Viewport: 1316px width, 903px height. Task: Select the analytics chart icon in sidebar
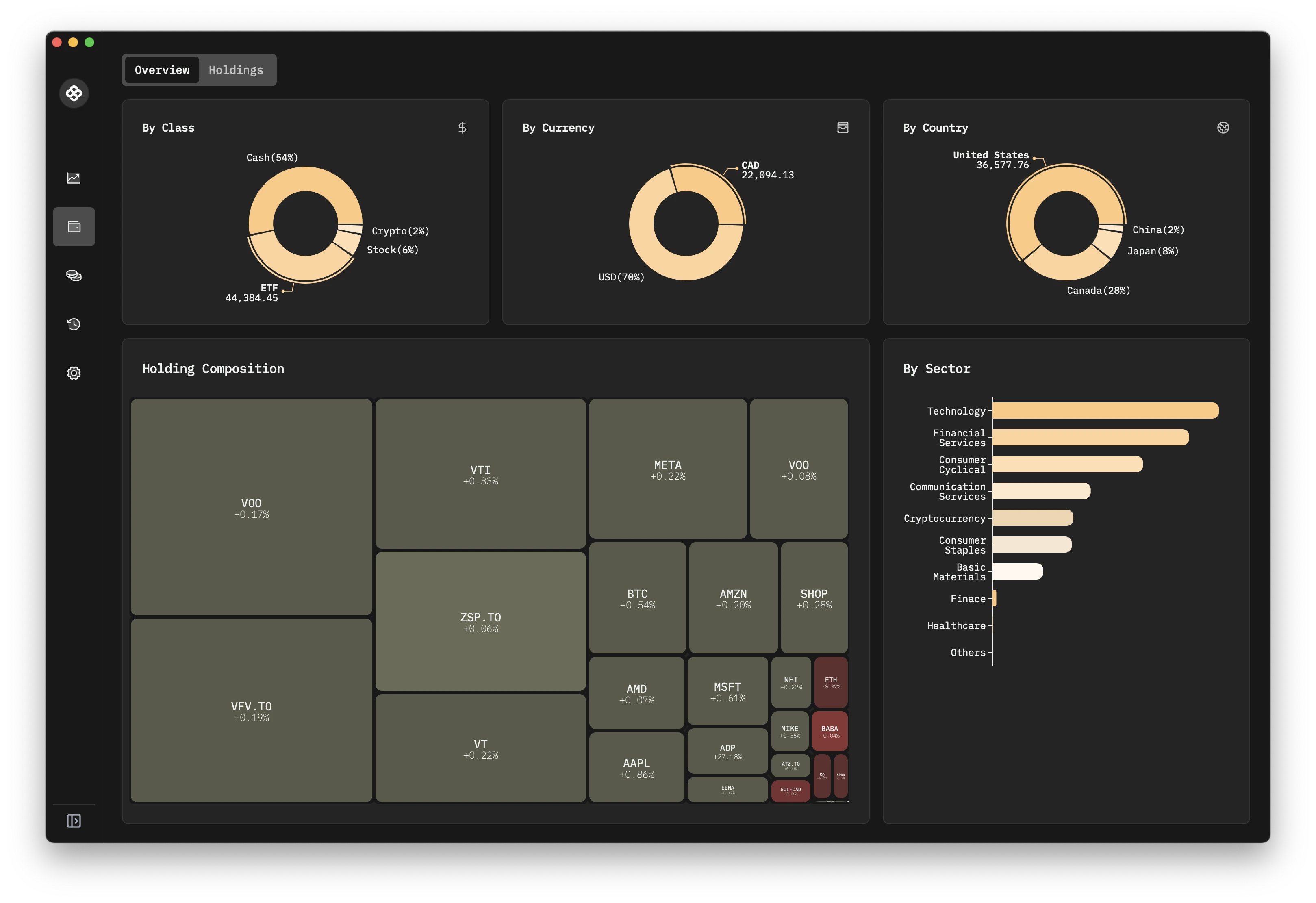(x=73, y=178)
